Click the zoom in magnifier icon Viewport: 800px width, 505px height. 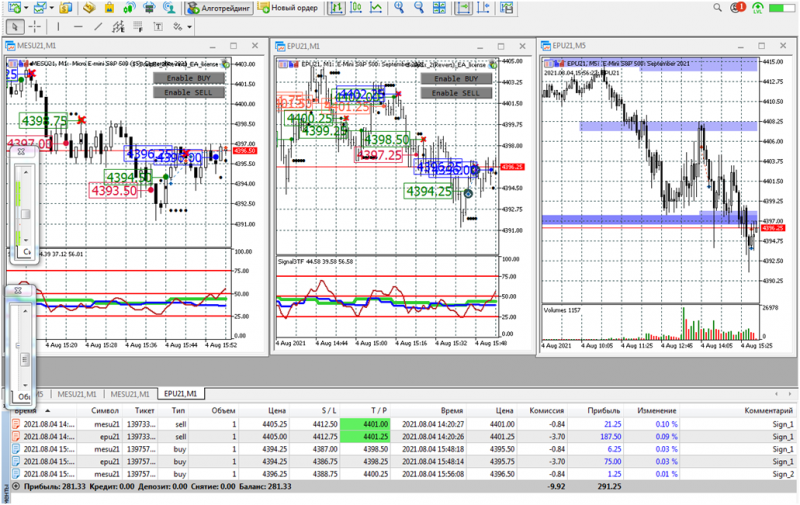(399, 8)
